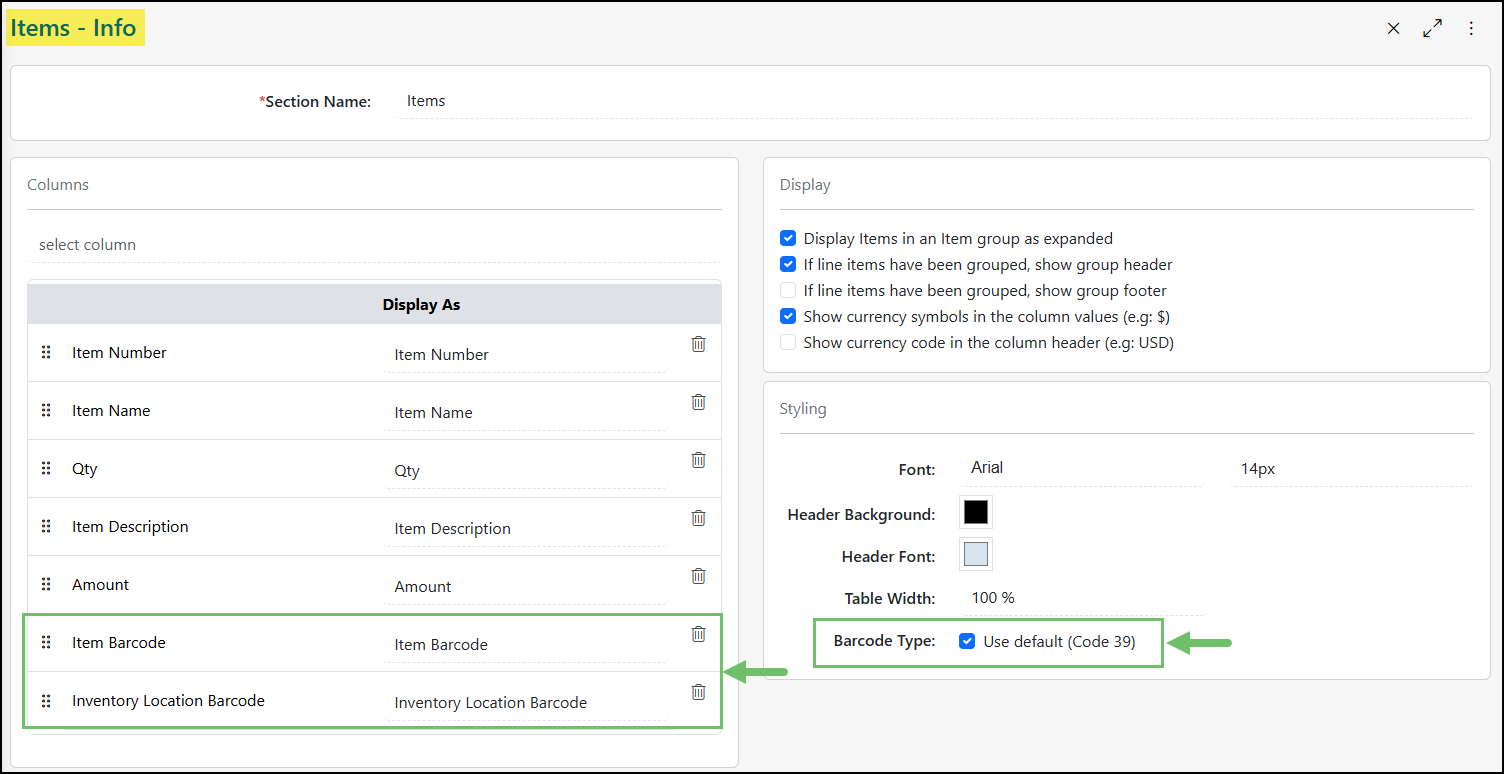Screen dimensions: 1504x774
Task: Open the Header Font color swatch
Action: tap(975, 555)
